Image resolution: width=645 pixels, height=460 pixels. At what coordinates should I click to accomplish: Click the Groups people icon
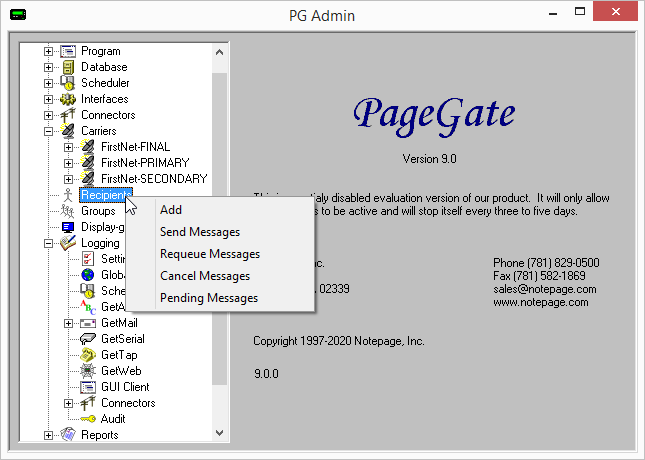point(67,211)
